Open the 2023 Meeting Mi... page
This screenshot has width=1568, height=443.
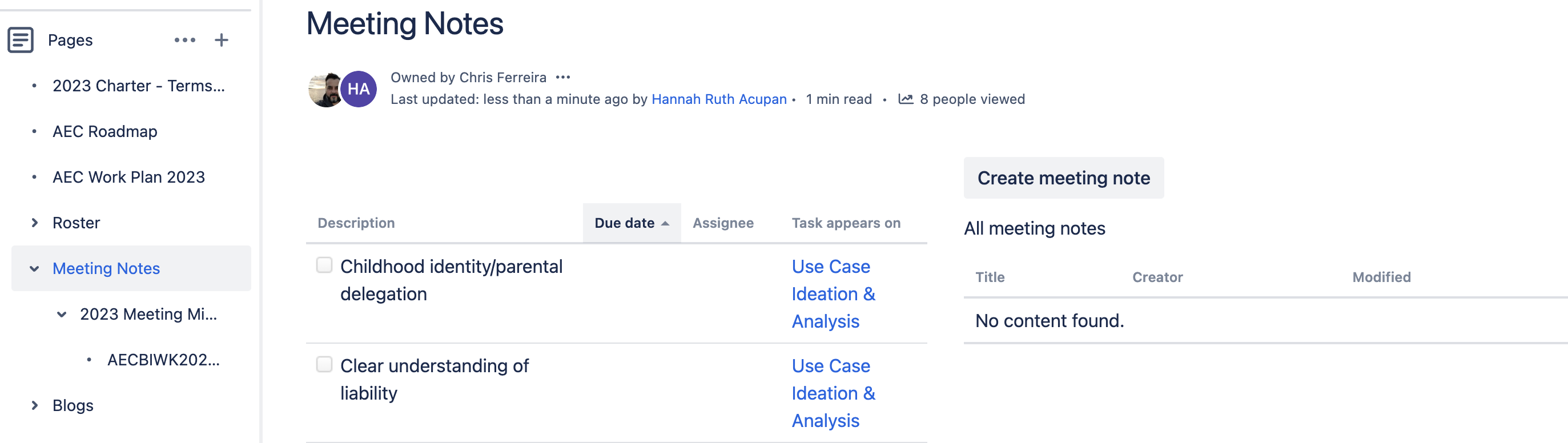(x=148, y=314)
